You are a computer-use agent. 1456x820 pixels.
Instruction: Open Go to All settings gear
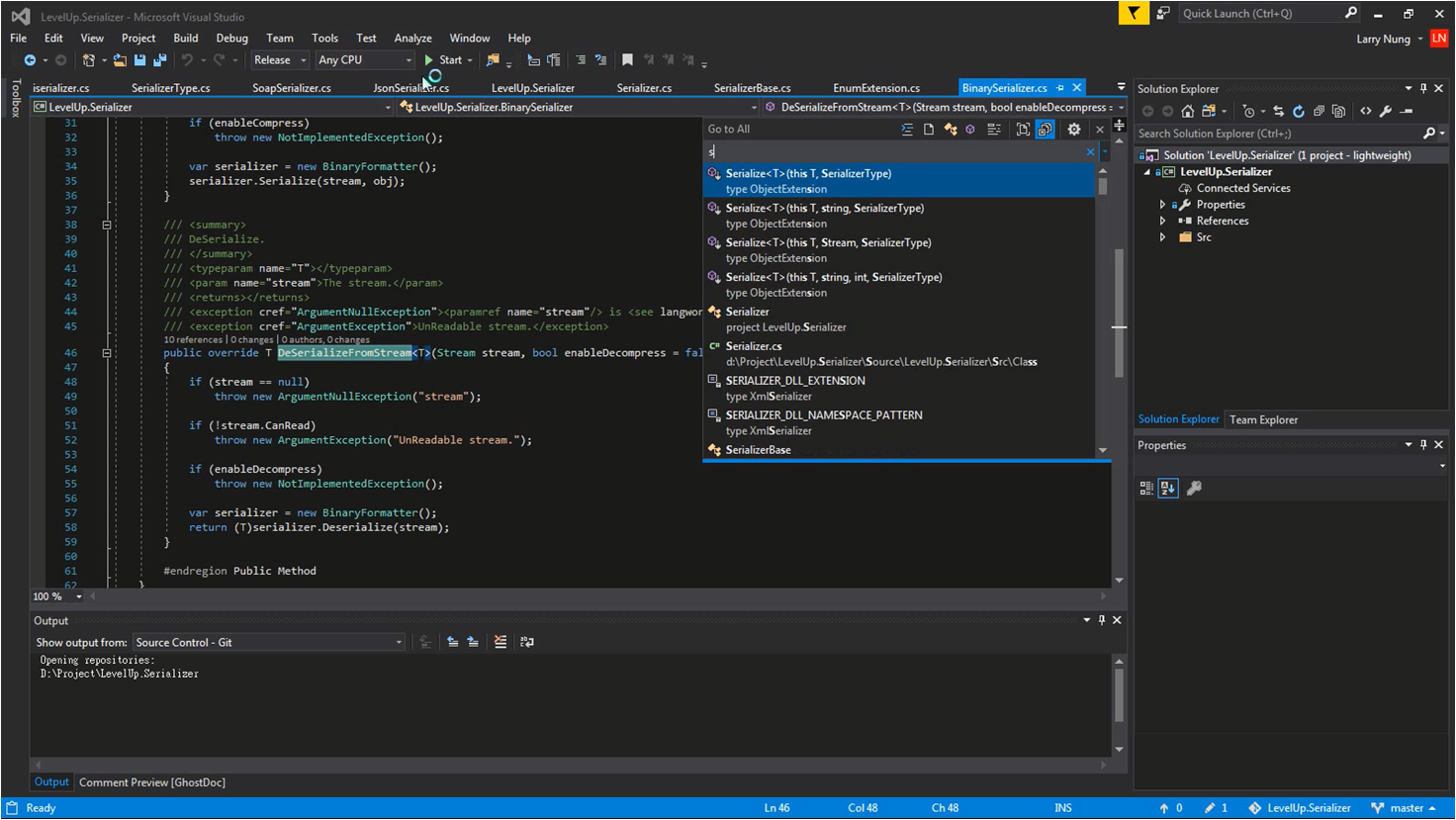1074,130
